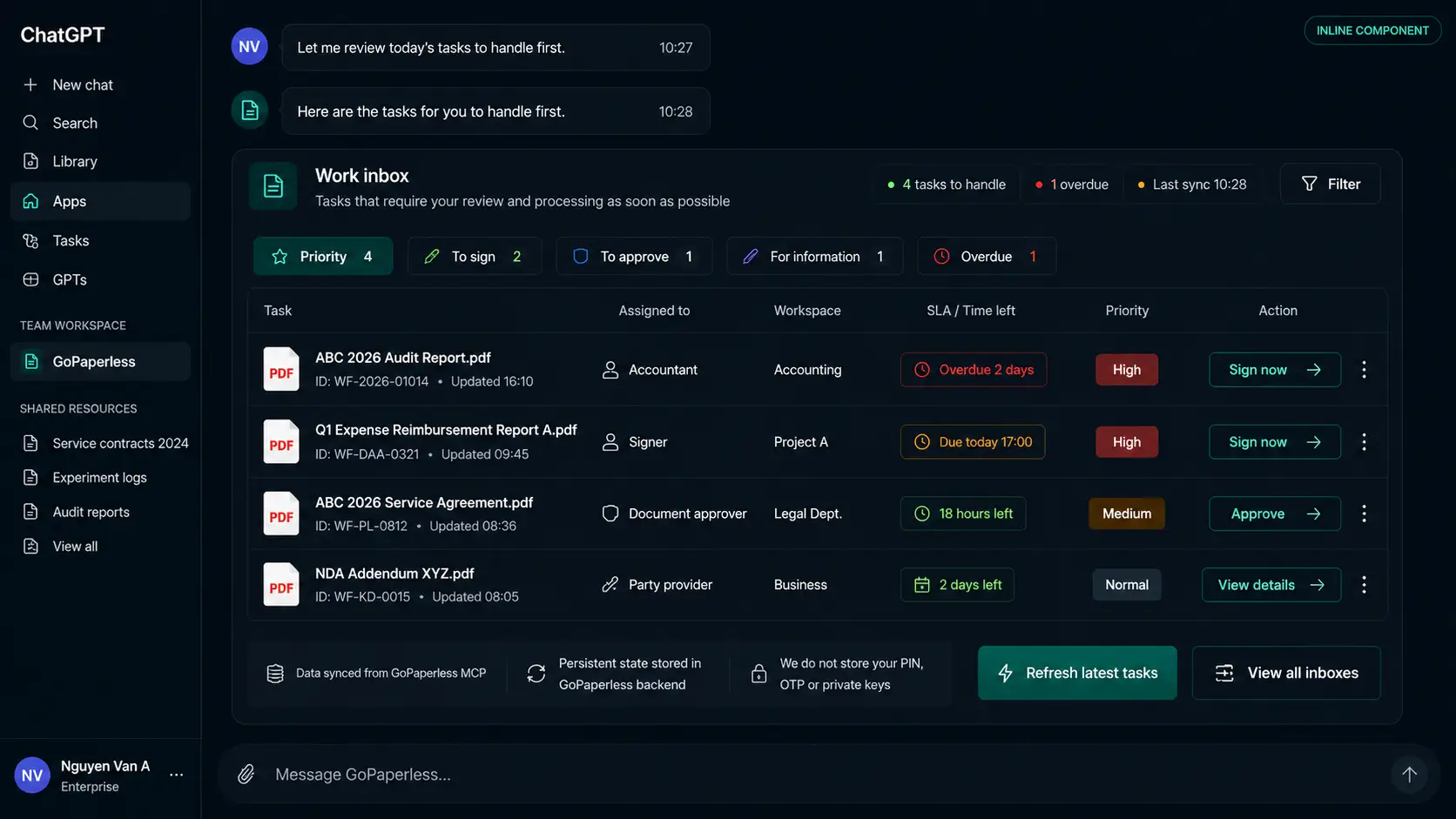Click the sync arrows icon near Persistent state
Image resolution: width=1456 pixels, height=819 pixels.
point(536,673)
